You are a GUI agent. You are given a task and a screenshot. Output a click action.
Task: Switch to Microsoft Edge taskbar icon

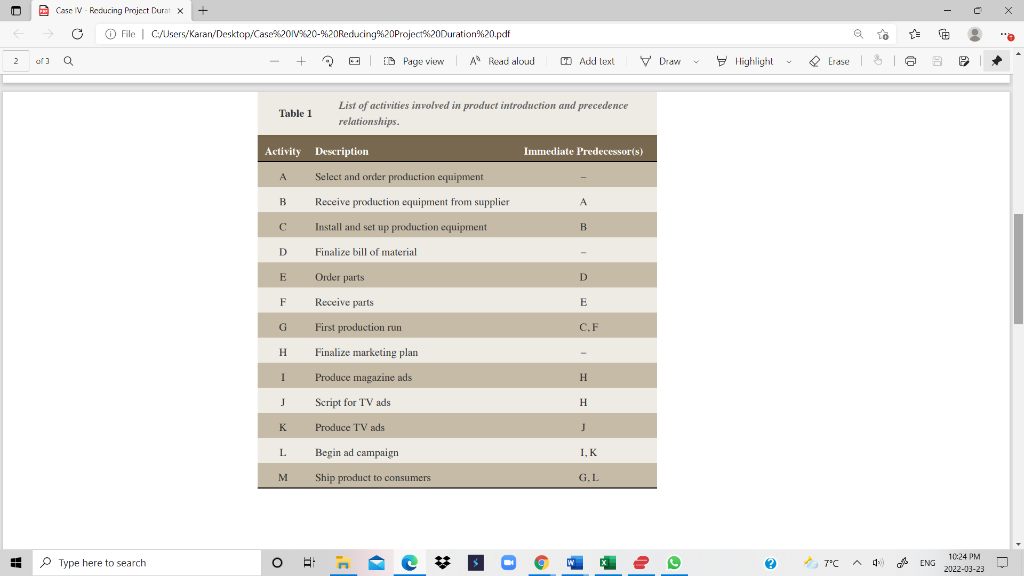(x=409, y=562)
